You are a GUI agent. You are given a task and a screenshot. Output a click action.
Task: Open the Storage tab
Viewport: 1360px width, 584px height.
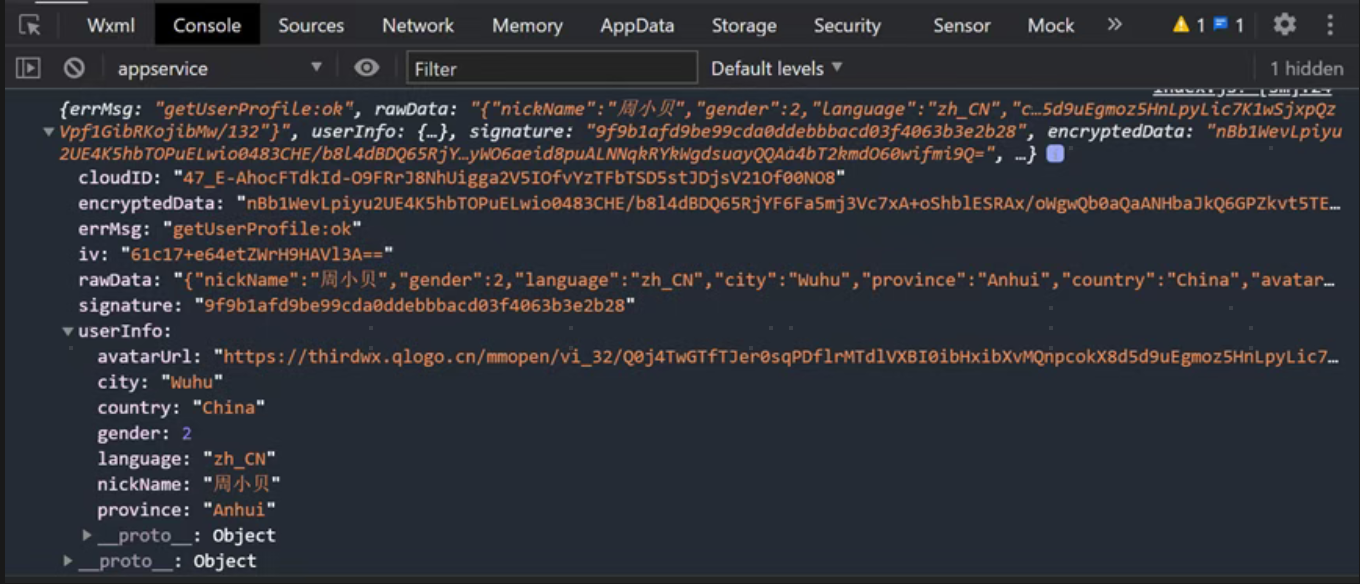pyautogui.click(x=744, y=25)
